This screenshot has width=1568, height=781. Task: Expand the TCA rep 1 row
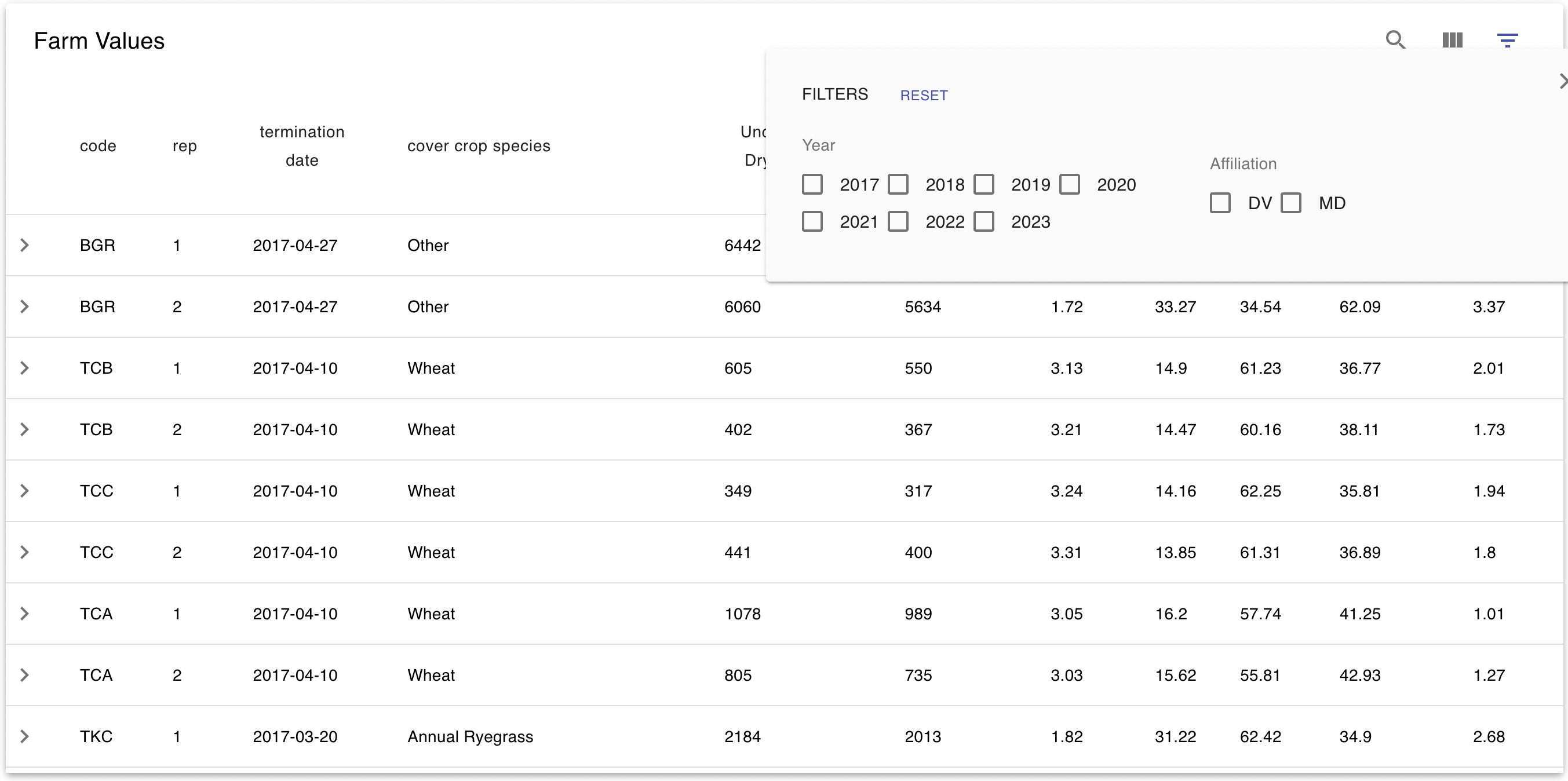(x=25, y=614)
